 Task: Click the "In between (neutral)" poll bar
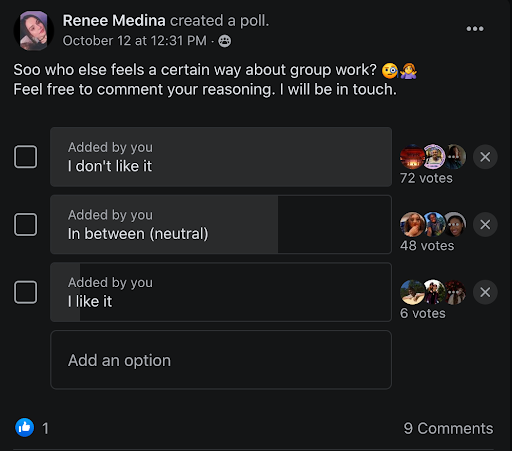point(221,224)
